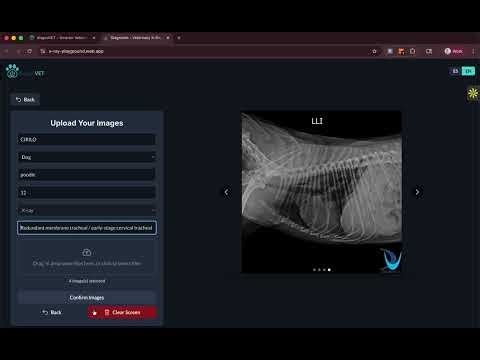Go back with the browser back arrow
Image resolution: width=480 pixels, height=360 pixels.
click(6, 51)
